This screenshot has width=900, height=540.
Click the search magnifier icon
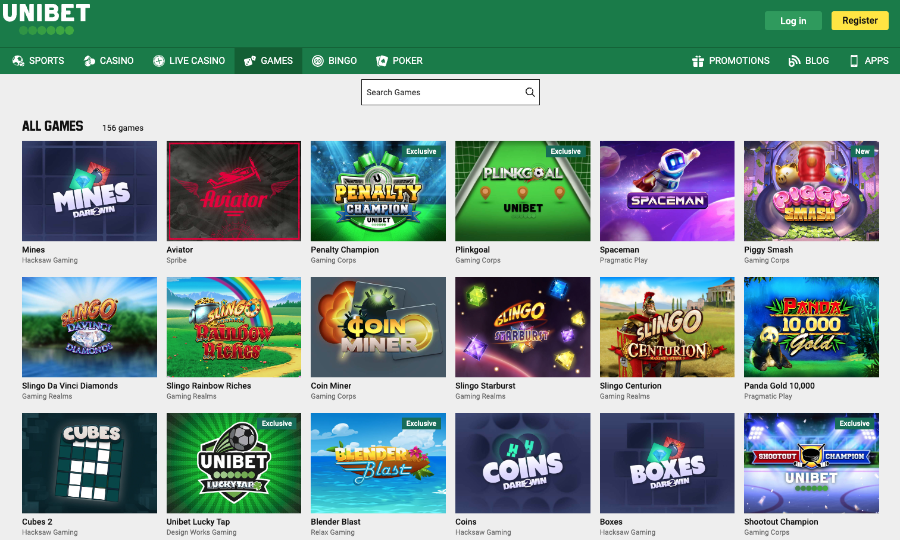point(530,92)
